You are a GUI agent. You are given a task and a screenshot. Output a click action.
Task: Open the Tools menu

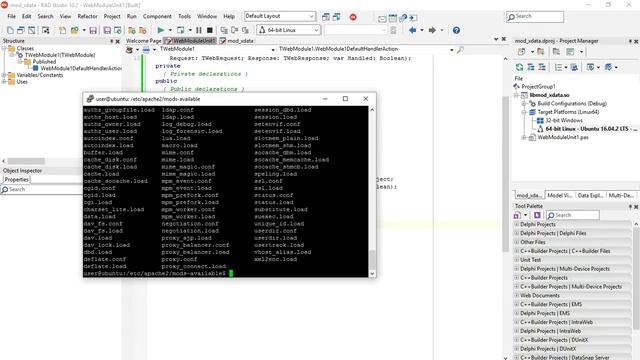point(184,16)
